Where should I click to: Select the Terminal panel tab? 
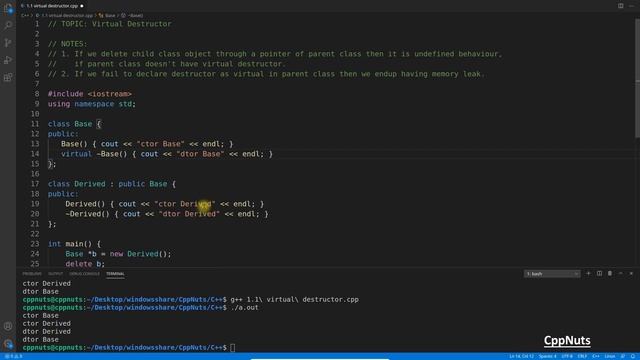(x=115, y=273)
